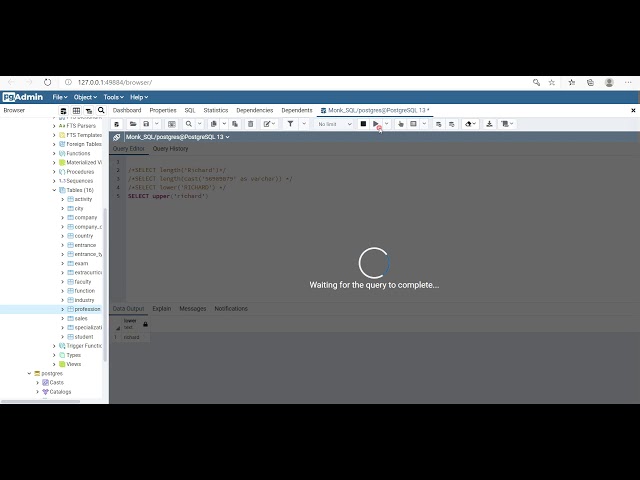Image resolution: width=640 pixels, height=480 pixels.
Task: Click the Explain hand icon
Action: pos(401,124)
